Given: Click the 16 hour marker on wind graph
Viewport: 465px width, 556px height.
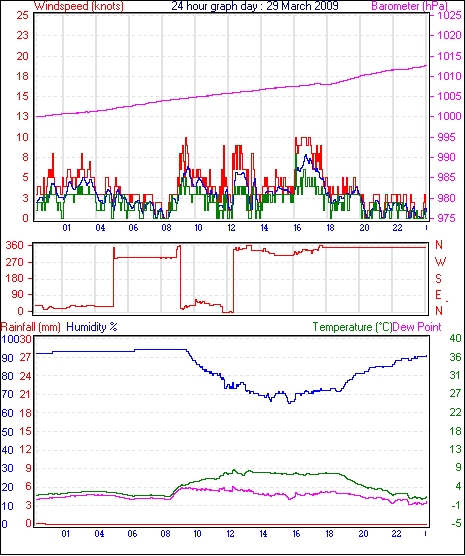Looking at the screenshot, I should tap(297, 227).
